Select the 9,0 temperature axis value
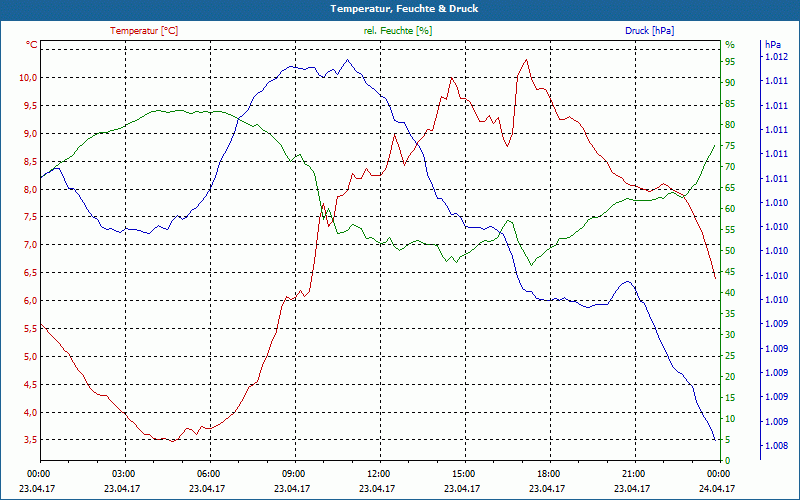Screen dimensions: 800x500 [30, 134]
